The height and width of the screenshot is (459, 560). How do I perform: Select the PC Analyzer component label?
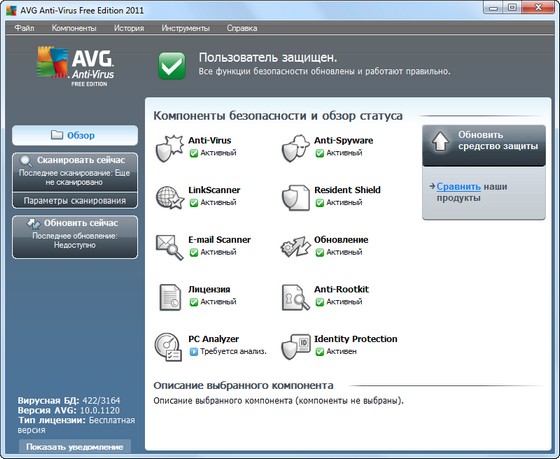(214, 339)
